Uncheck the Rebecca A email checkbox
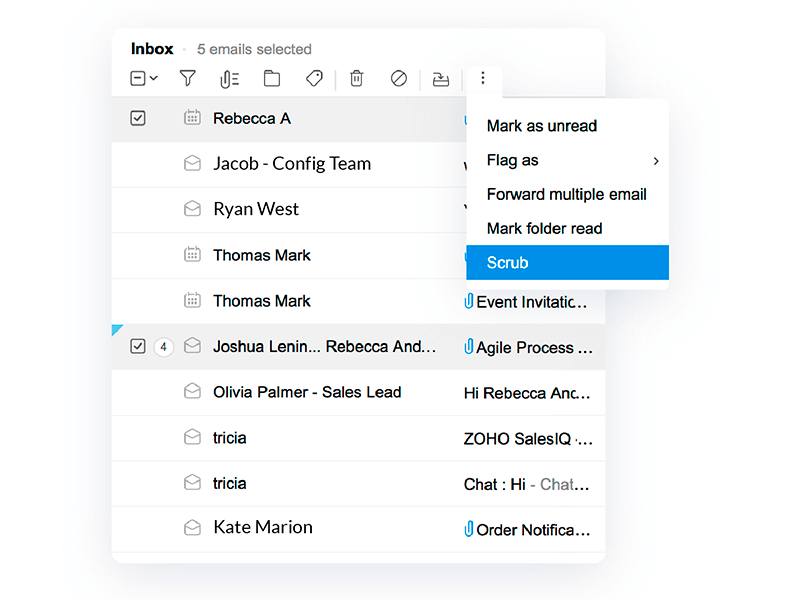800x600 pixels. (138, 118)
